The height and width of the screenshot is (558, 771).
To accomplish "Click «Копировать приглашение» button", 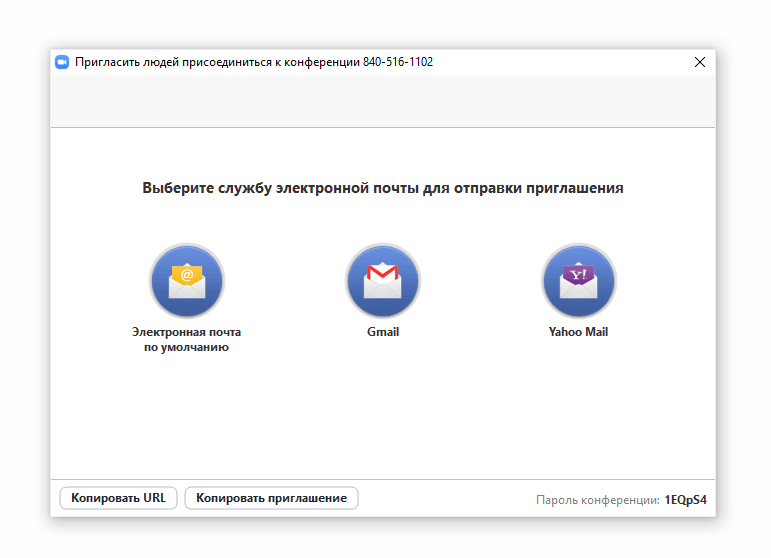I will point(271,498).
